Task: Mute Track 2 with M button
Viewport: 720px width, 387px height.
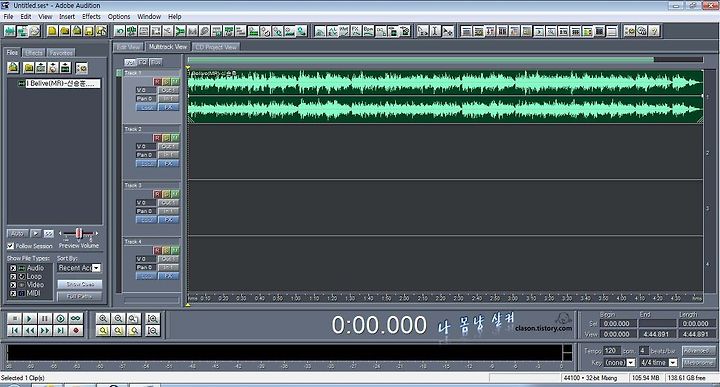Action: (x=175, y=138)
